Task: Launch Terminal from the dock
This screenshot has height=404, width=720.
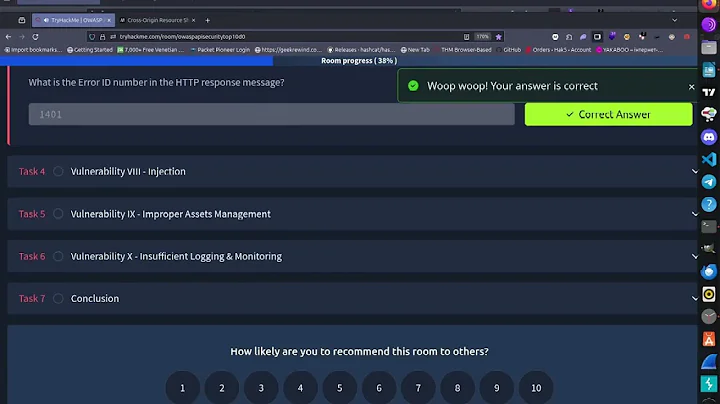Action: [x=709, y=227]
